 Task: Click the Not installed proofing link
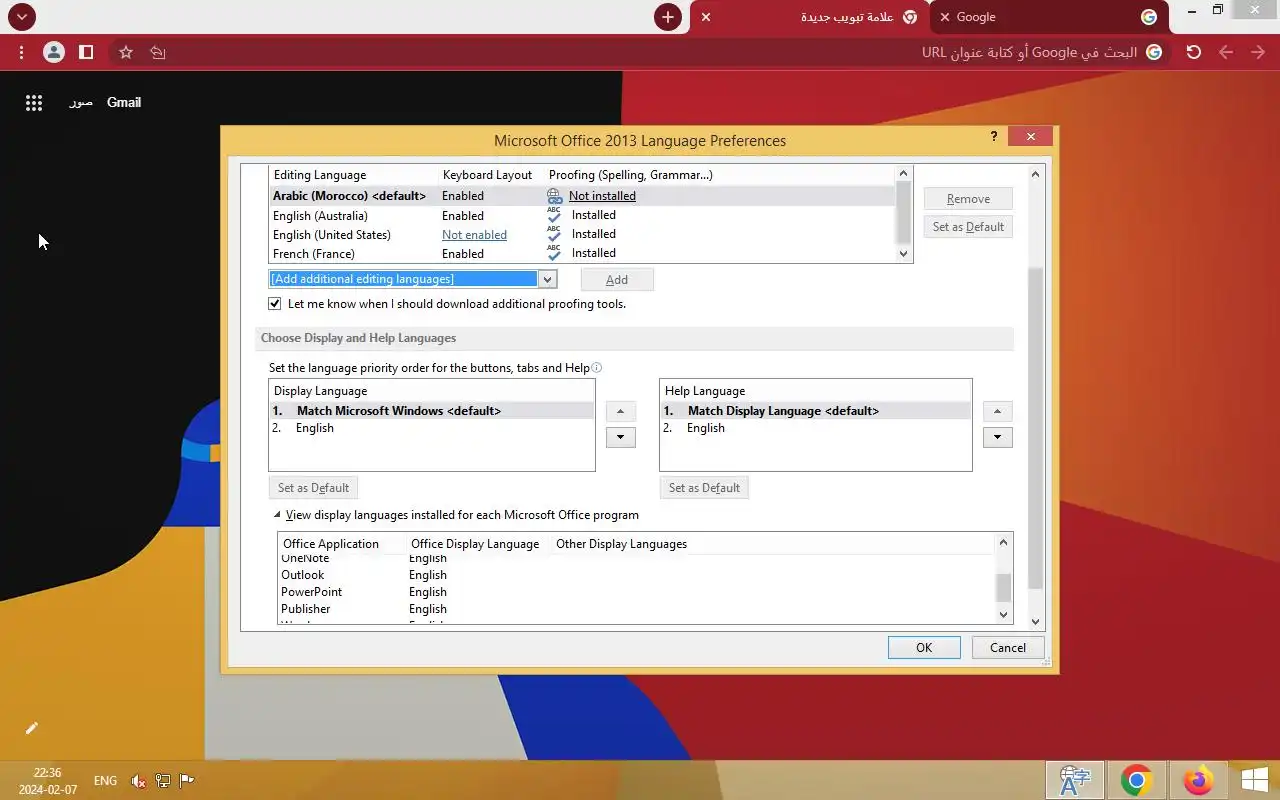click(x=602, y=196)
